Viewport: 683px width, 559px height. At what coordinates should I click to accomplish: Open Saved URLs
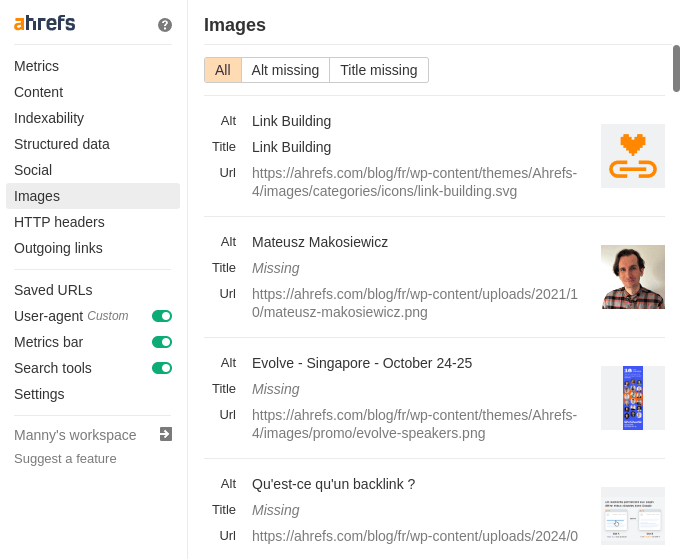[x=53, y=290]
